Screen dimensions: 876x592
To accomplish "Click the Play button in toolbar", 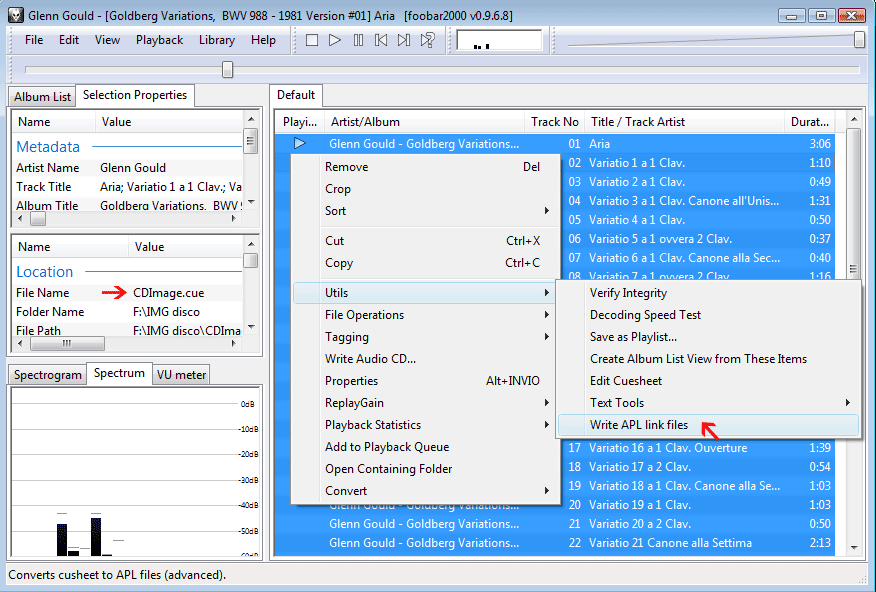I will [x=335, y=40].
